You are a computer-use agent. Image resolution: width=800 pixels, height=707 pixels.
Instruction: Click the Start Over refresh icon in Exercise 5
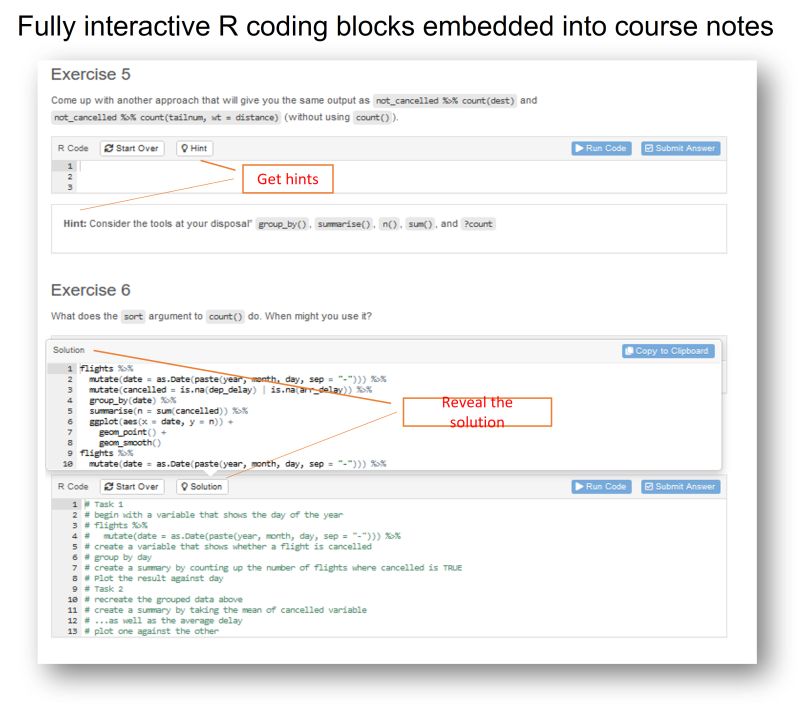tap(108, 148)
